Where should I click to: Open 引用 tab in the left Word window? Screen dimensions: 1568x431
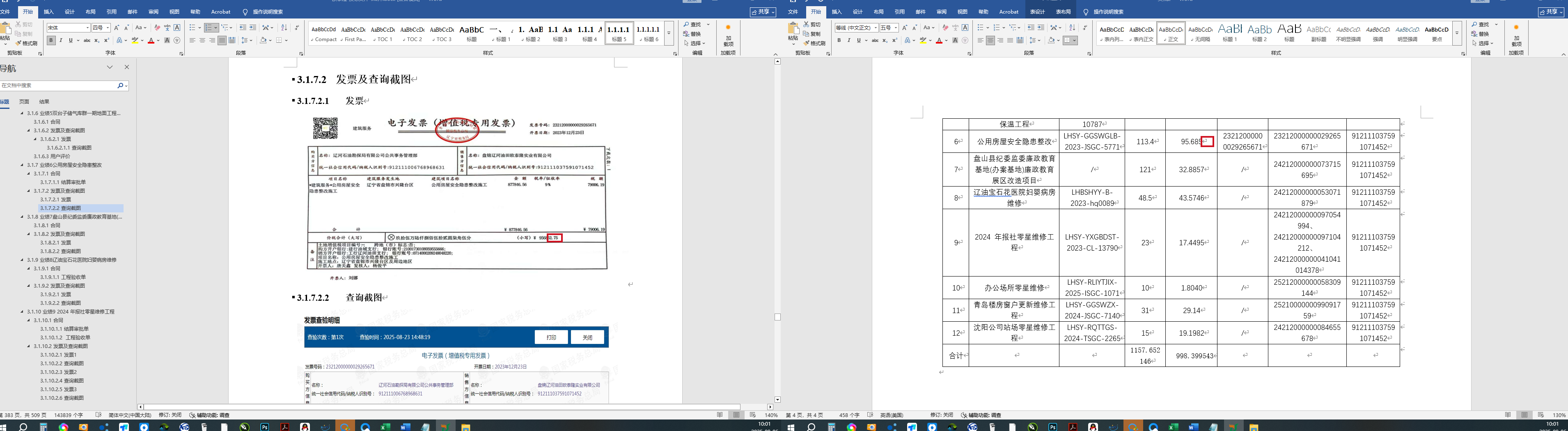[111, 12]
